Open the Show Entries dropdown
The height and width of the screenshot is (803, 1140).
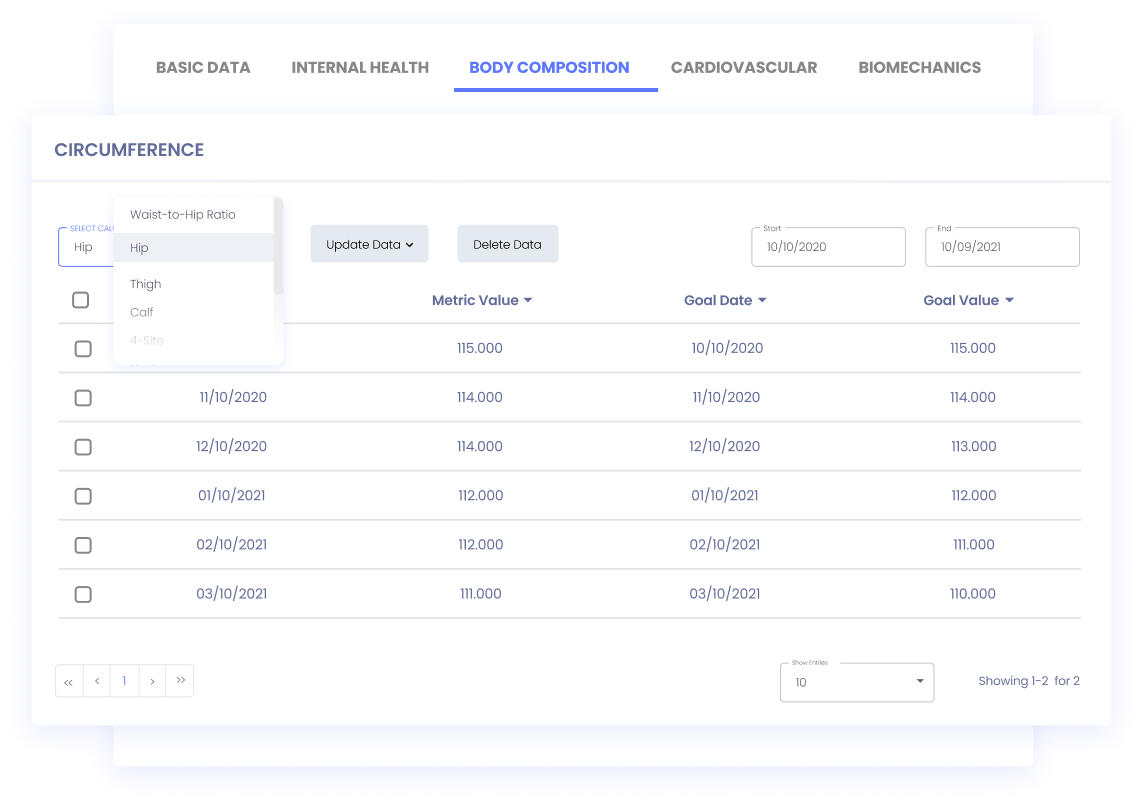[x=856, y=682]
